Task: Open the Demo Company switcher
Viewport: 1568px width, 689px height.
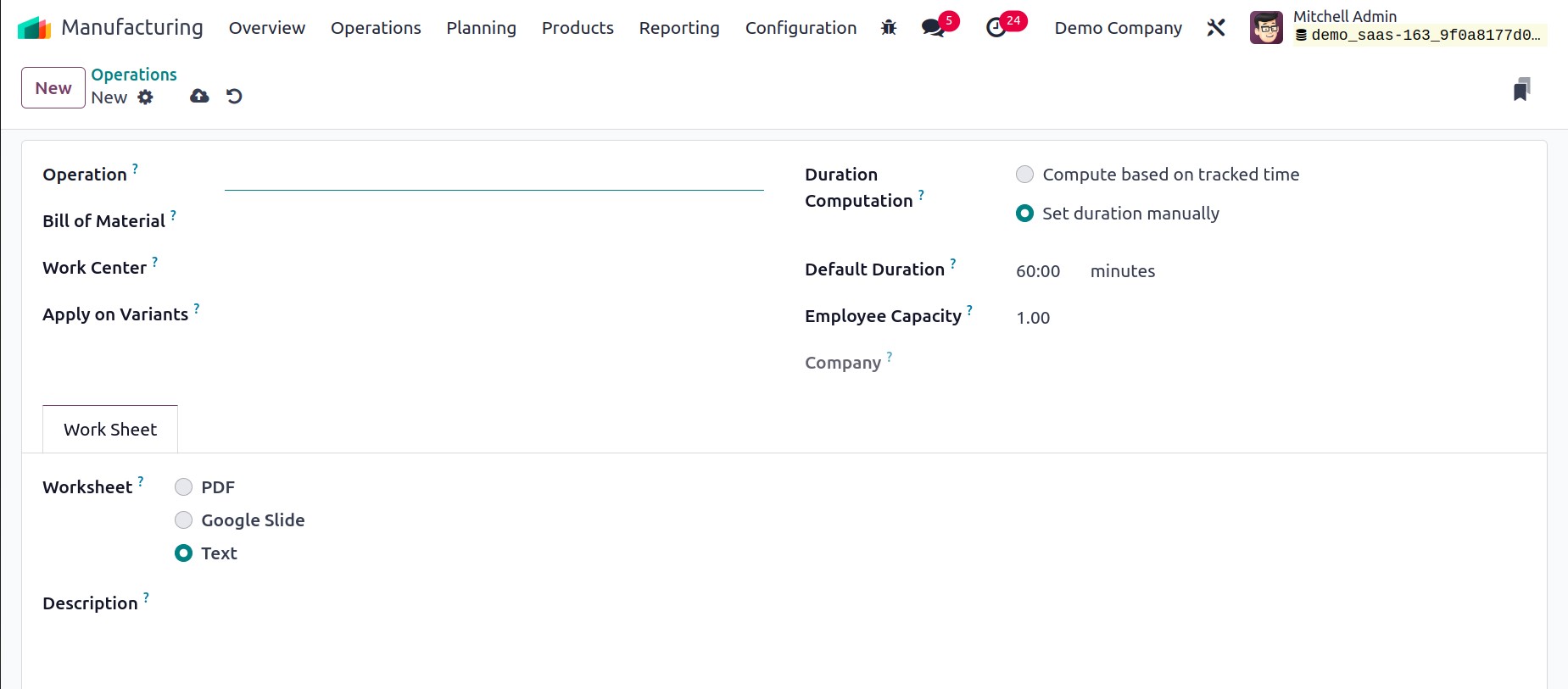Action: point(1118,28)
